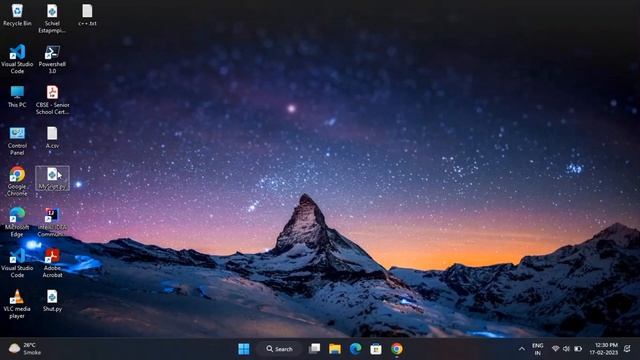
Task: Launch Microsoft Edge from the taskbar
Action: click(x=356, y=349)
